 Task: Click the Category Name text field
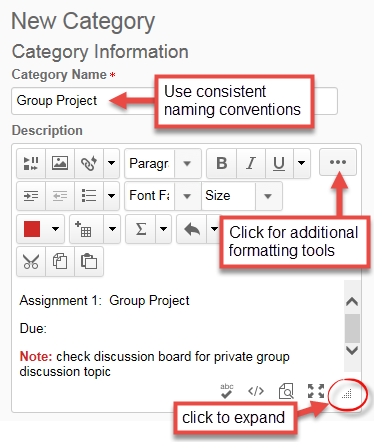(x=174, y=101)
